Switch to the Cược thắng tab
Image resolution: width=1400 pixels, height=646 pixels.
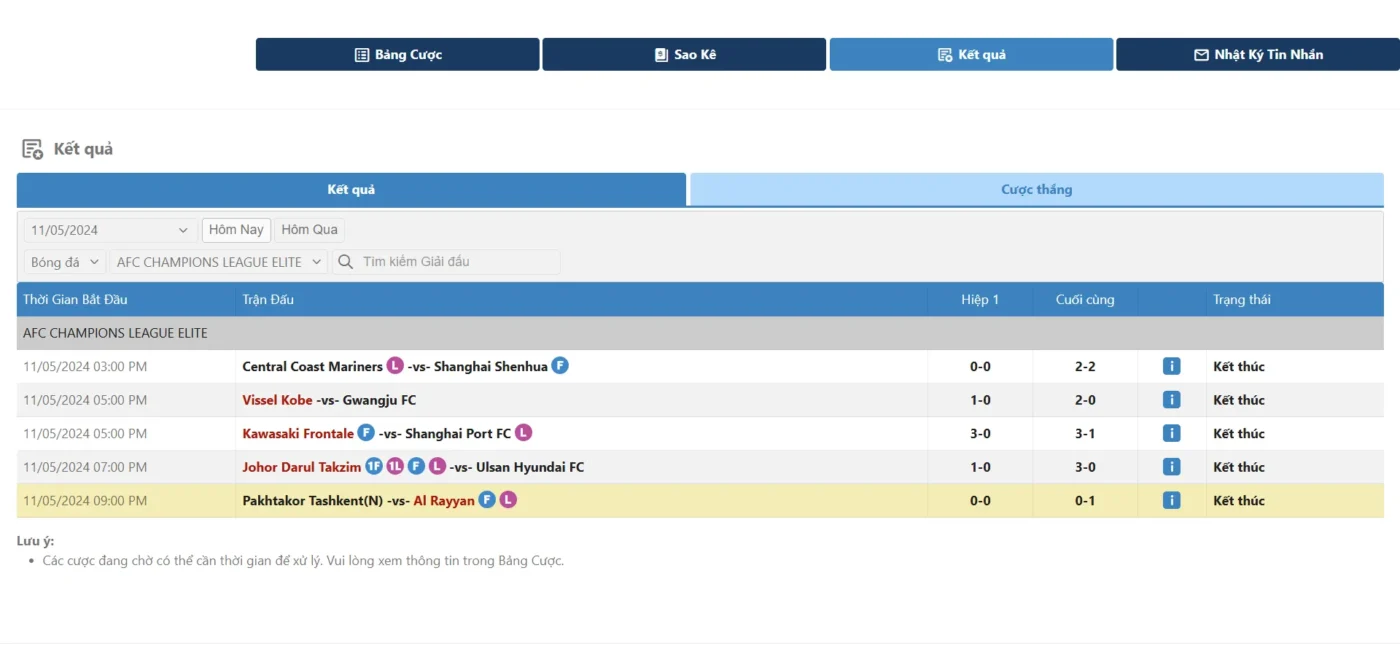(1036, 190)
